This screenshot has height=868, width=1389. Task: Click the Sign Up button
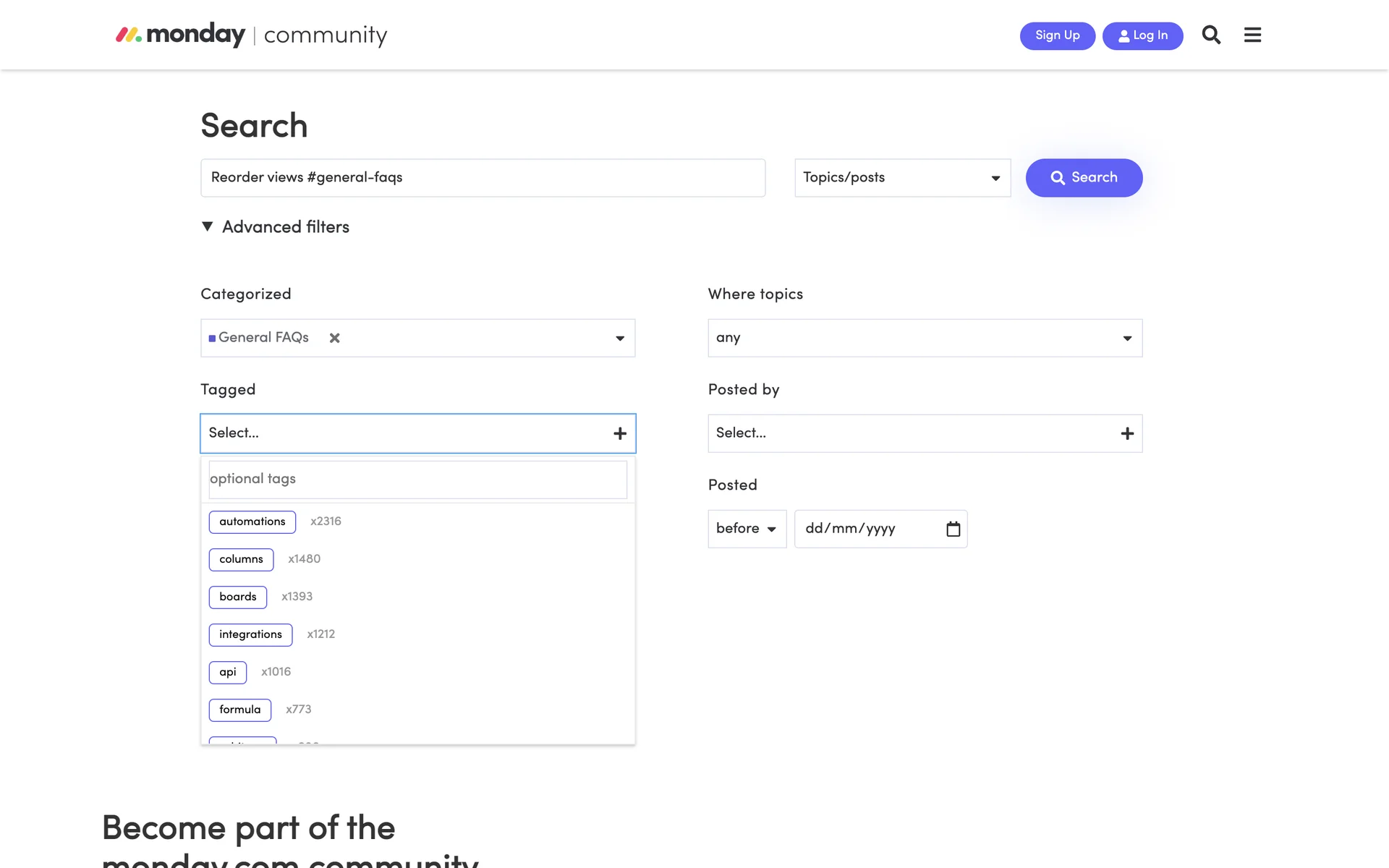[x=1057, y=35]
